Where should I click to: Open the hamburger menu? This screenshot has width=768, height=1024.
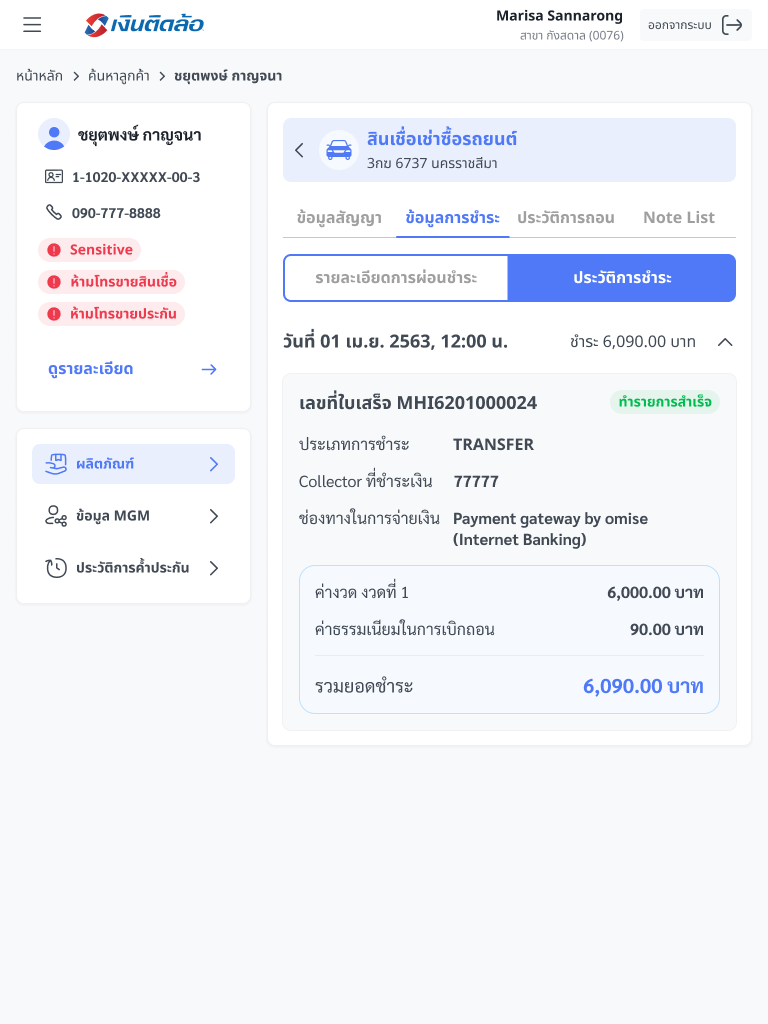(x=32, y=25)
